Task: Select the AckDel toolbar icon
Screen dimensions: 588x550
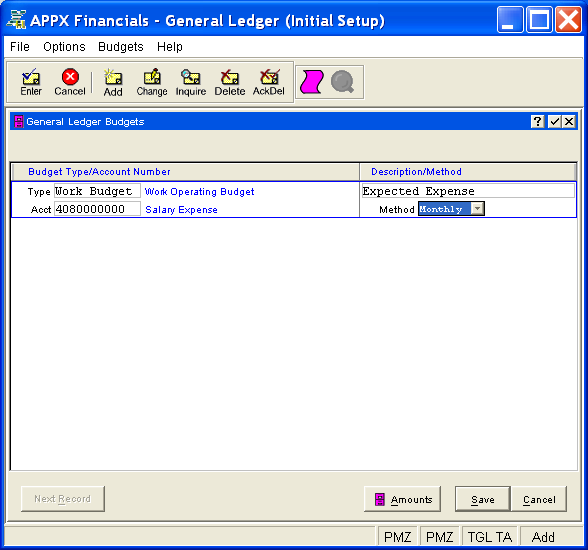Action: pyautogui.click(x=268, y=82)
